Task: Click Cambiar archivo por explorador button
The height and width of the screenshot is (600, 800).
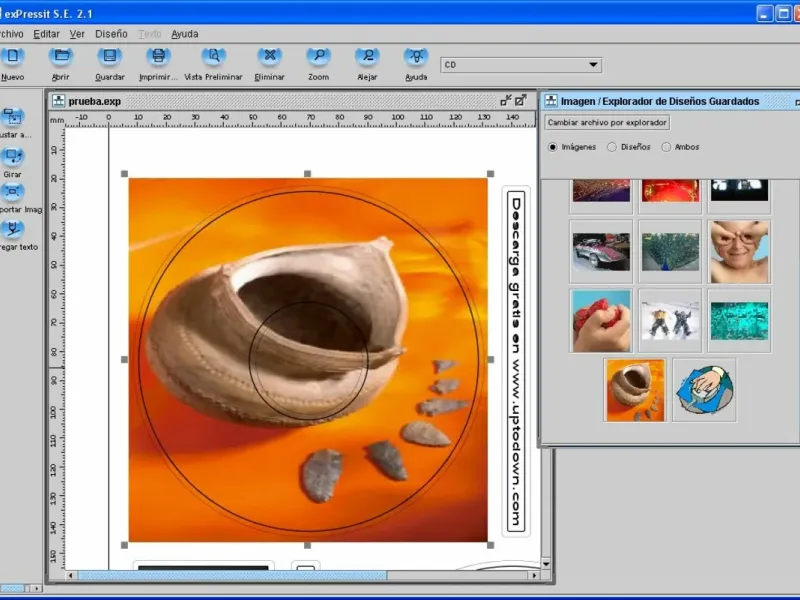Action: point(607,122)
